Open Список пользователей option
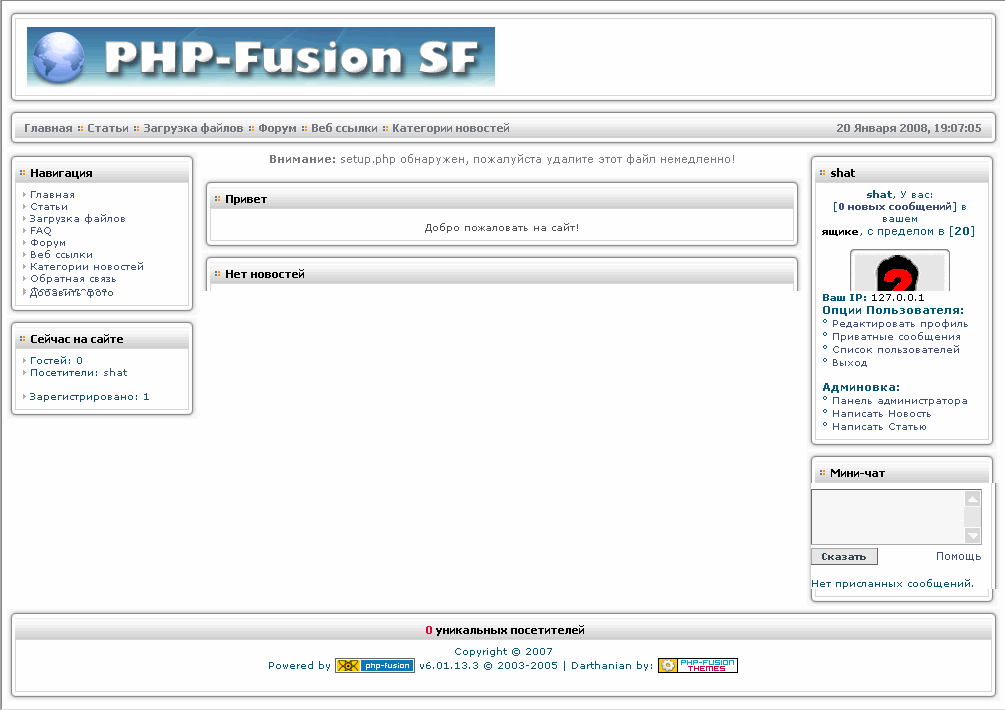The height and width of the screenshot is (710, 1005). (895, 350)
